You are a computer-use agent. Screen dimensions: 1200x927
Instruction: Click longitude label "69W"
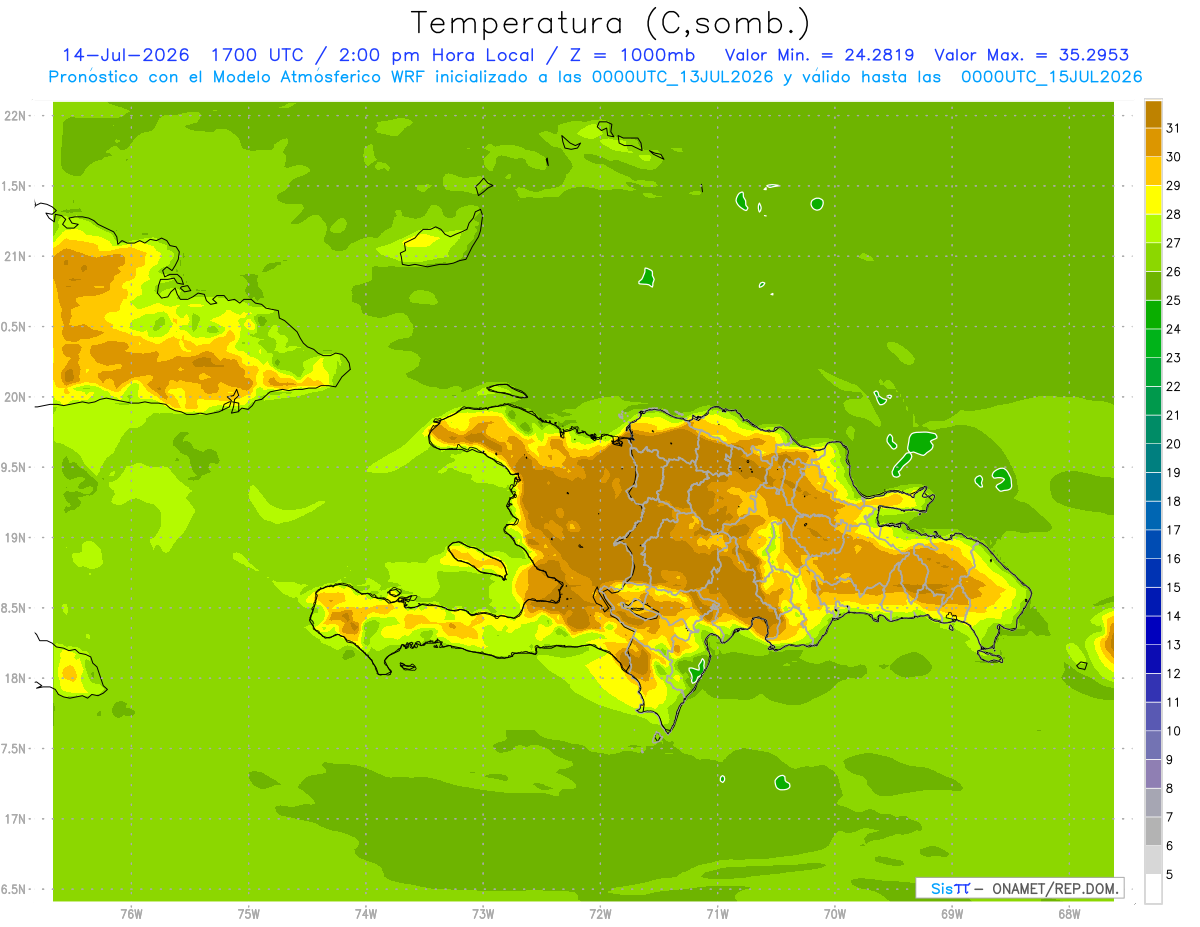point(952,914)
